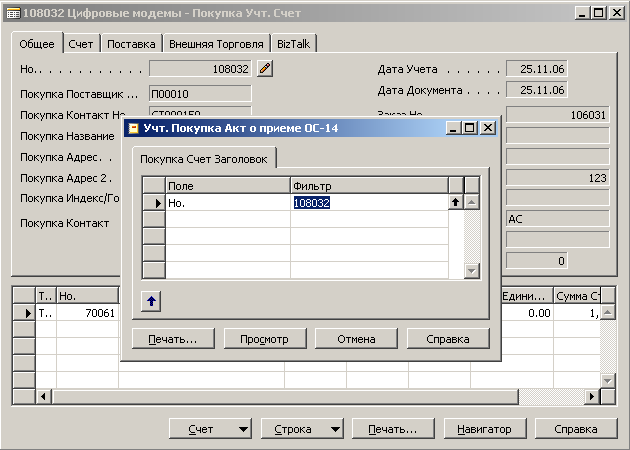Click the Поле column header

228,186
